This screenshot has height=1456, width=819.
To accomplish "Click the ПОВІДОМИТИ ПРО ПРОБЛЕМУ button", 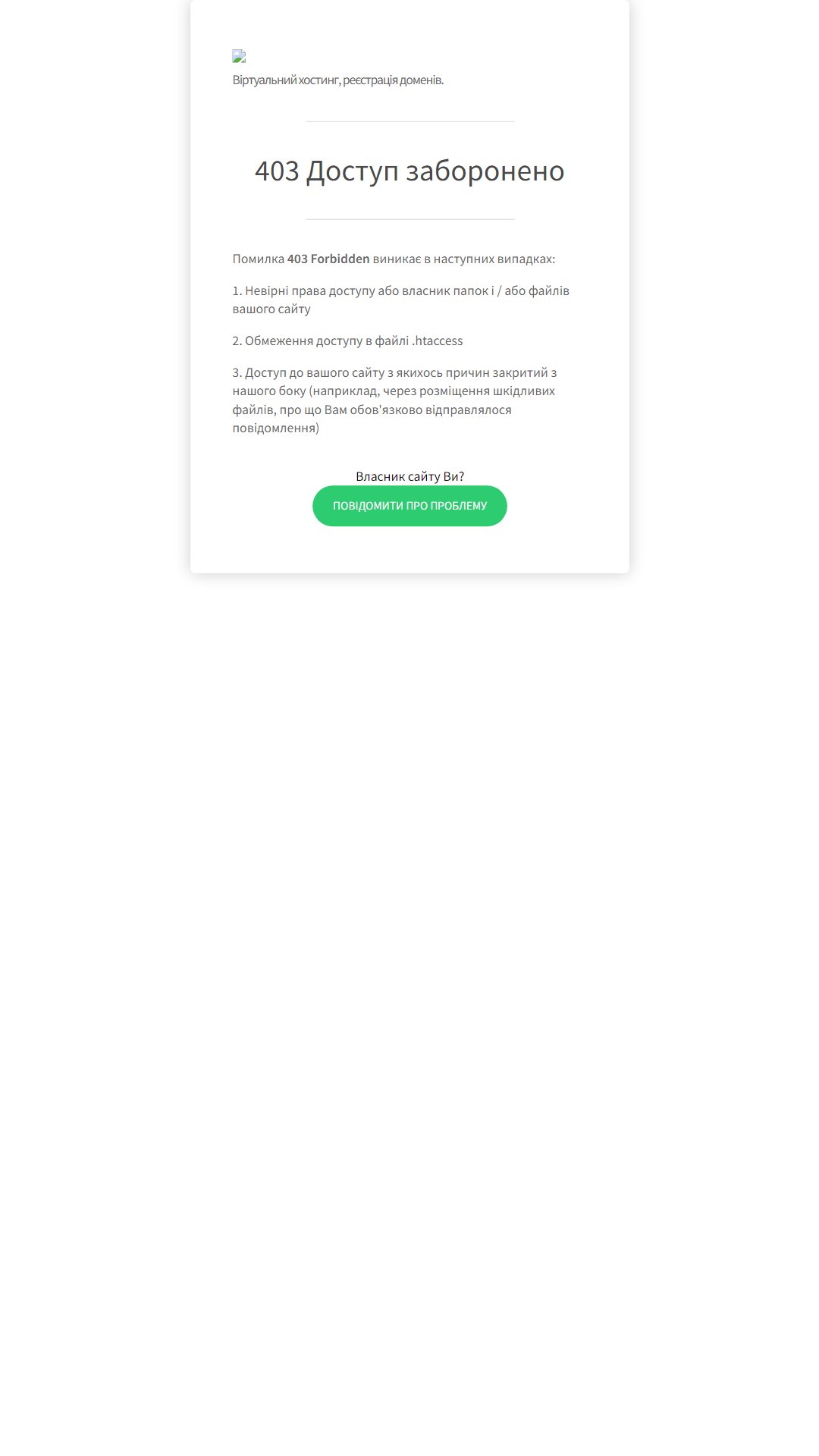I will click(x=409, y=506).
